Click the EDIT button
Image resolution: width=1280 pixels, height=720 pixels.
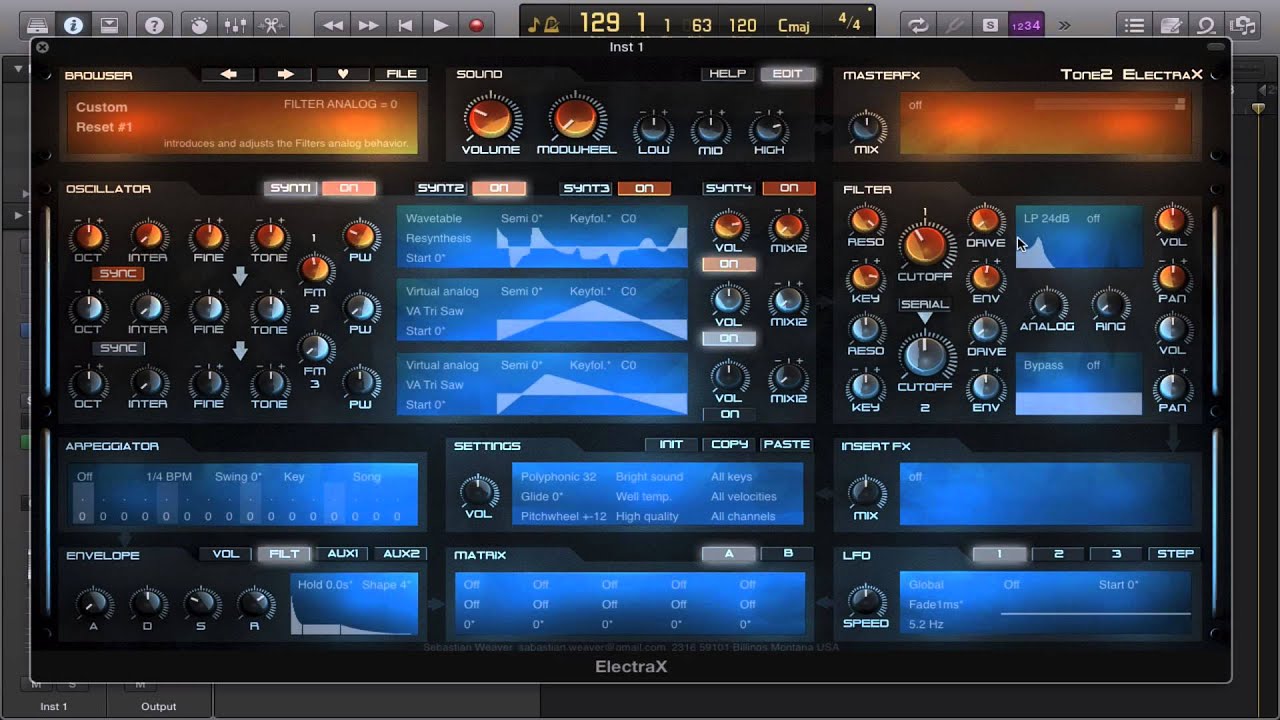(x=787, y=74)
